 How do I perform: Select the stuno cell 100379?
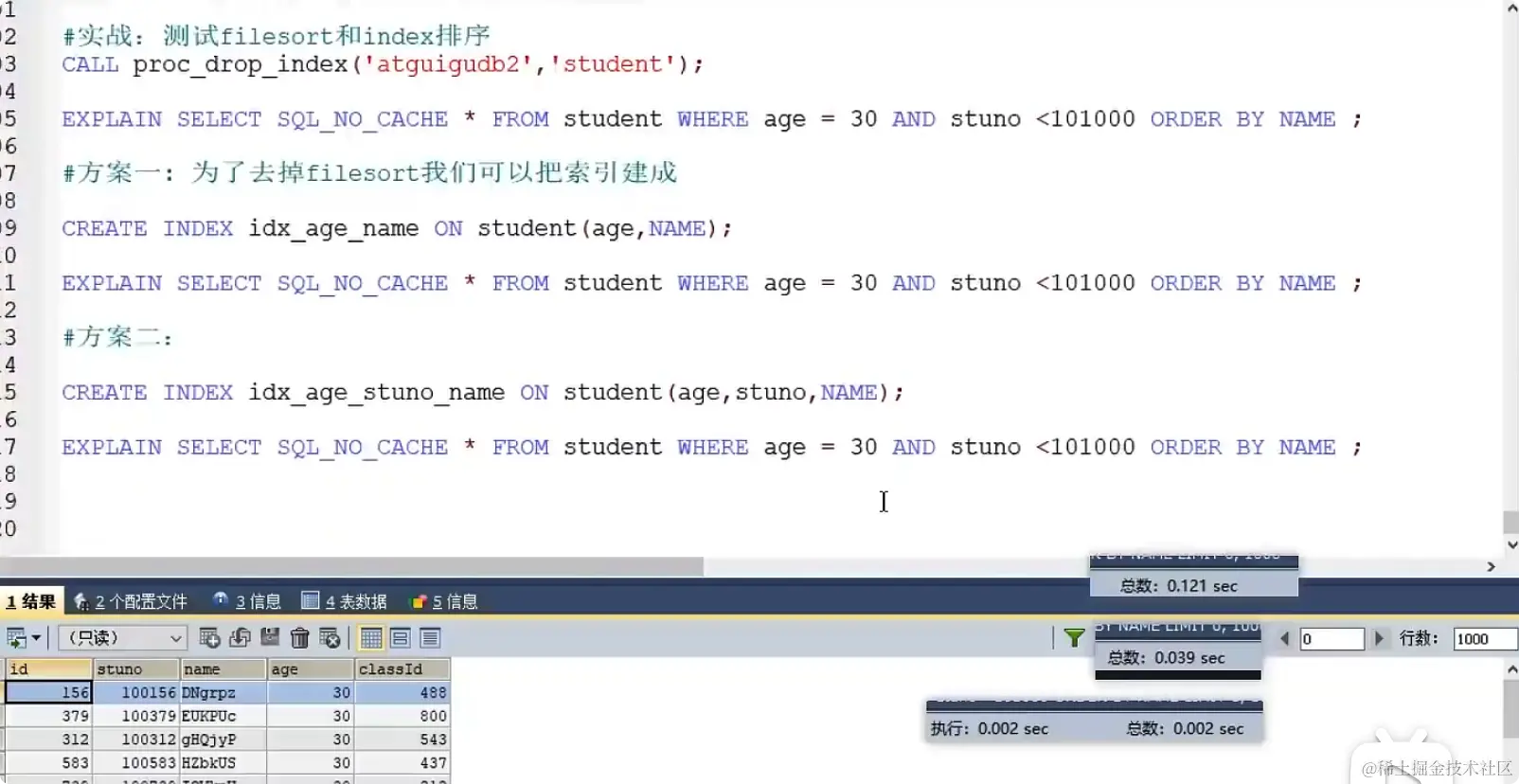pyautogui.click(x=135, y=716)
